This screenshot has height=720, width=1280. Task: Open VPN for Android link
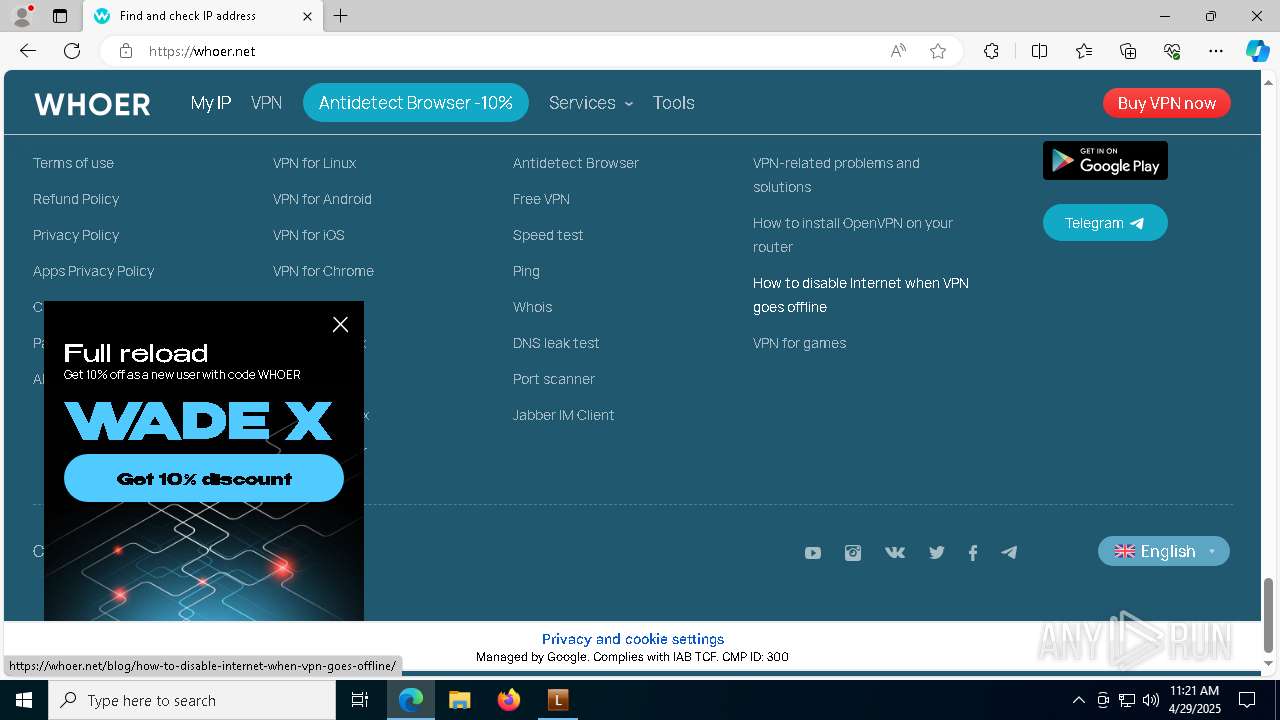pyautogui.click(x=322, y=199)
